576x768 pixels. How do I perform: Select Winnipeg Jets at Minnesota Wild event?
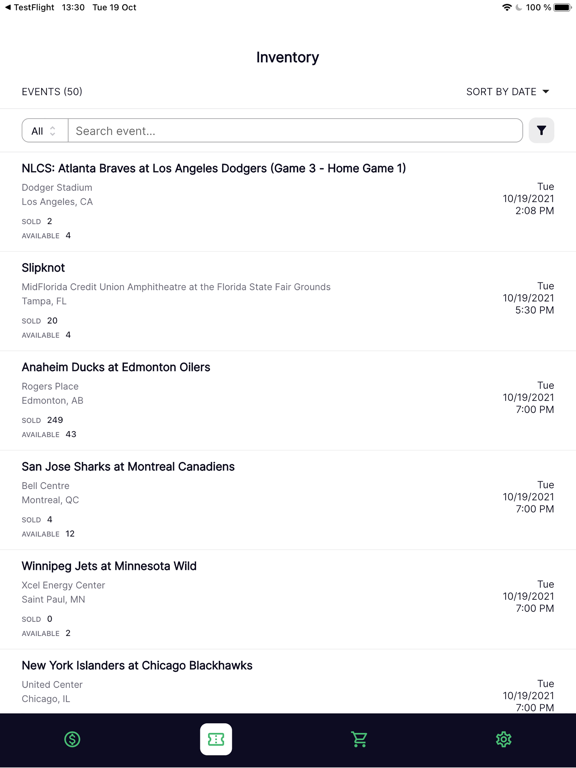click(x=288, y=600)
